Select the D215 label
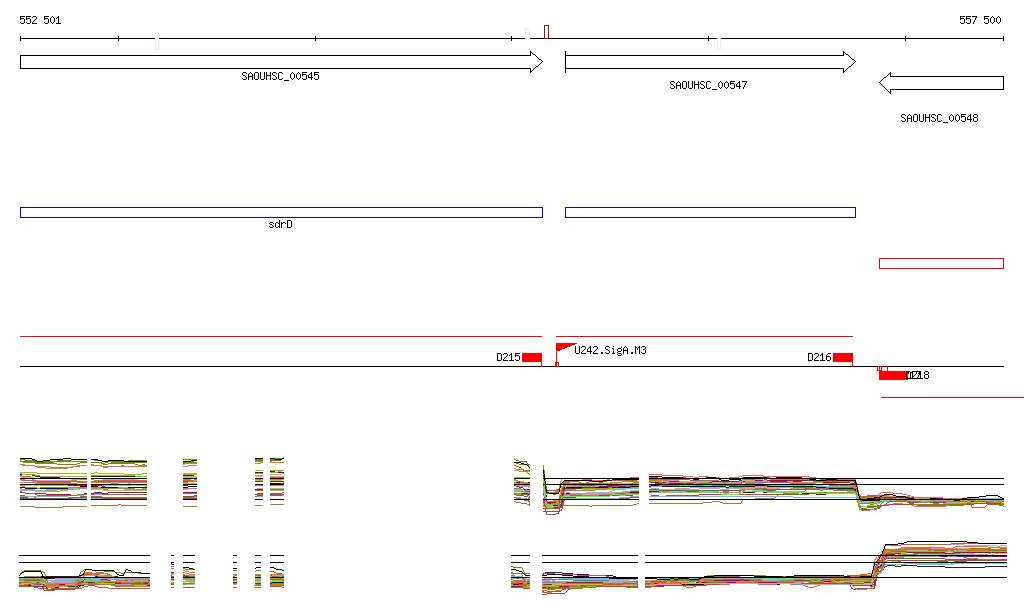1024x611 pixels. click(x=508, y=357)
